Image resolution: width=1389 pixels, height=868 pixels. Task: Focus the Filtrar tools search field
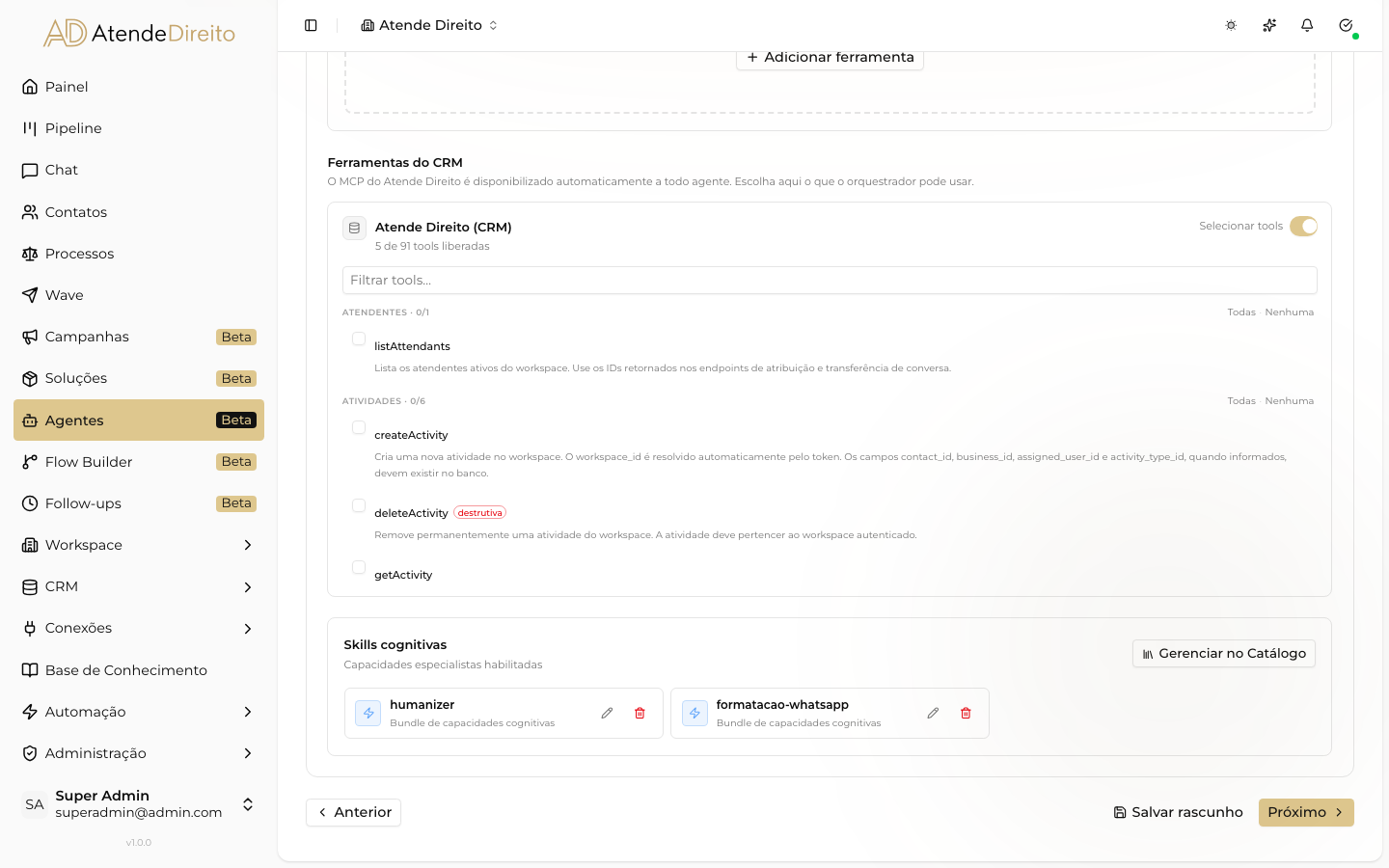pyautogui.click(x=830, y=280)
